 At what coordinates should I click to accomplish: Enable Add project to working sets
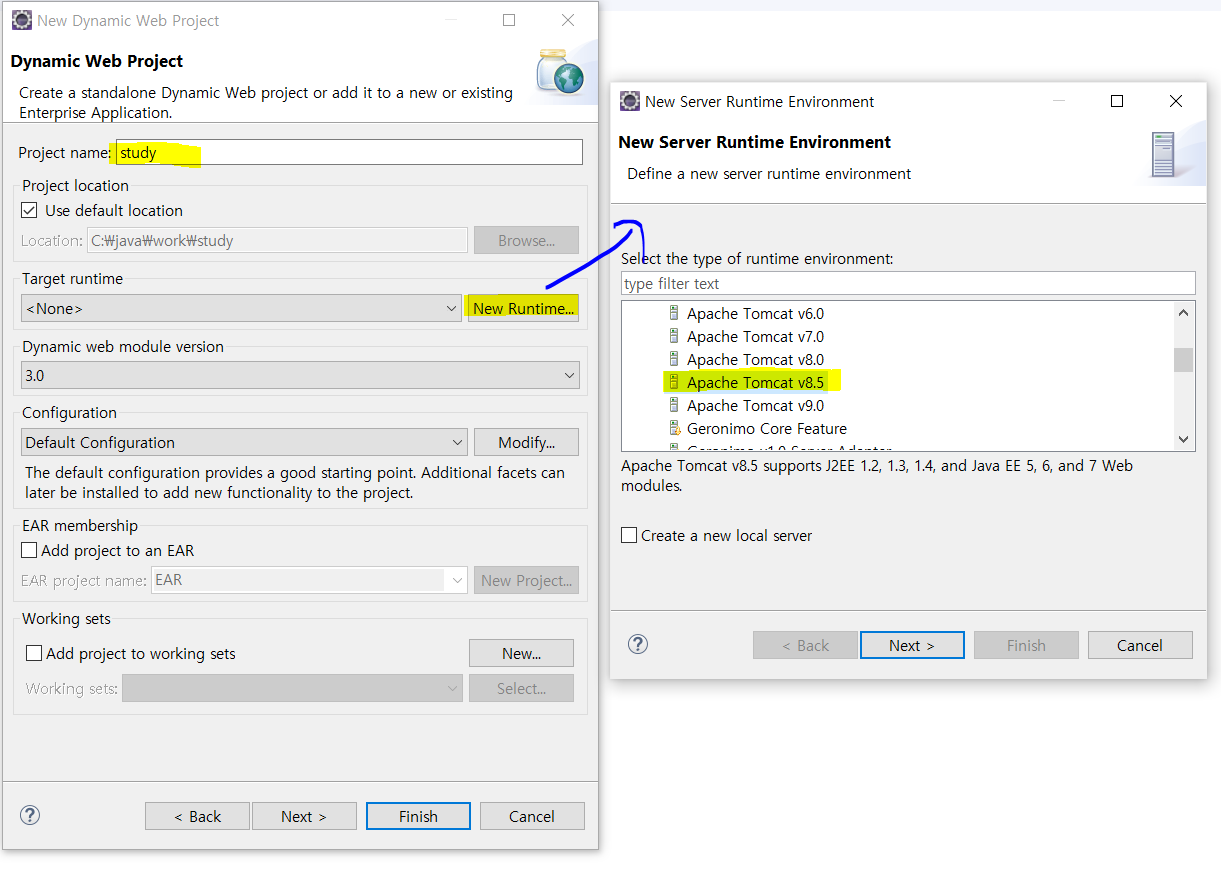tap(34, 653)
